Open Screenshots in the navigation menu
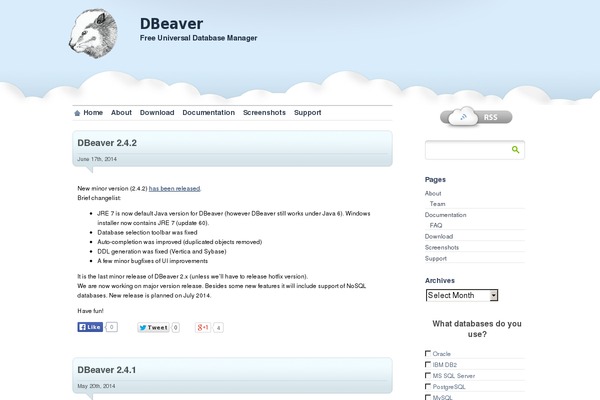The width and height of the screenshot is (600, 400). (x=264, y=113)
